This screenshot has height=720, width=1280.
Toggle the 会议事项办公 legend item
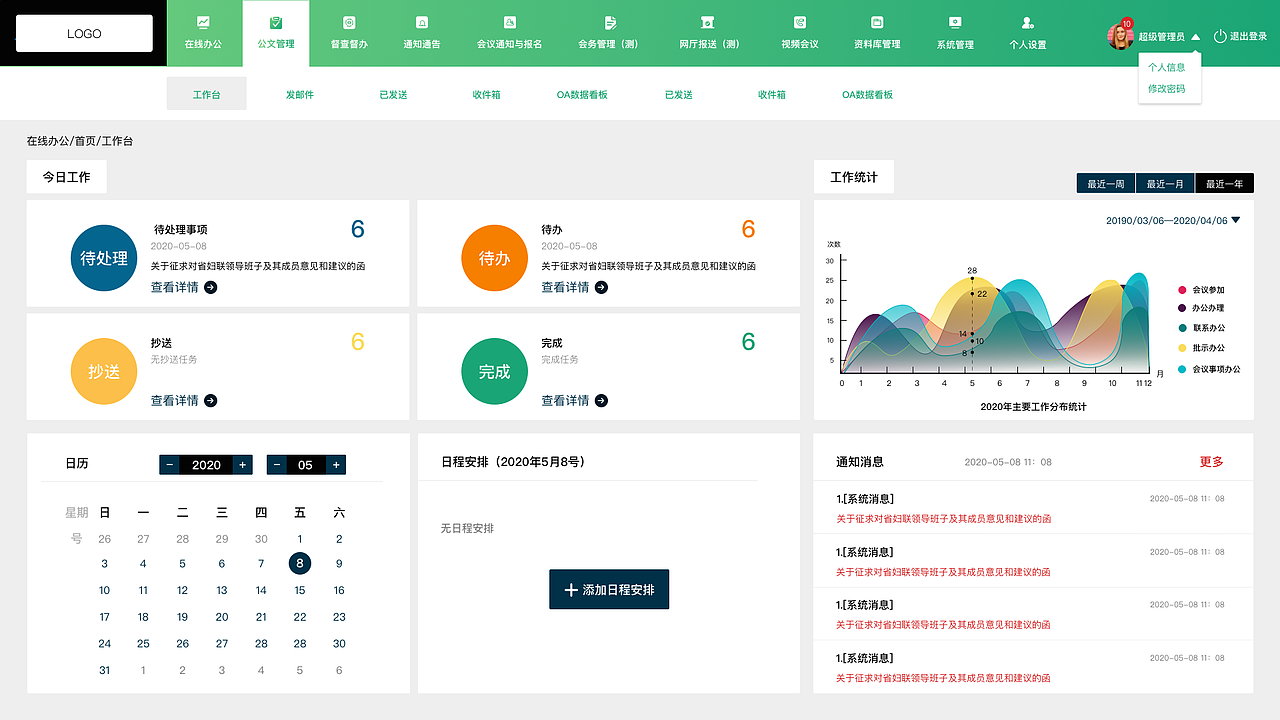coord(1209,369)
